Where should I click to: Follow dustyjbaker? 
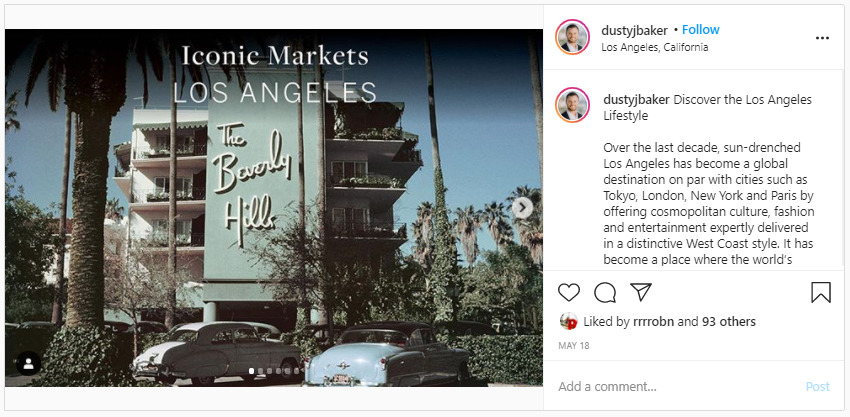pyautogui.click(x=701, y=30)
